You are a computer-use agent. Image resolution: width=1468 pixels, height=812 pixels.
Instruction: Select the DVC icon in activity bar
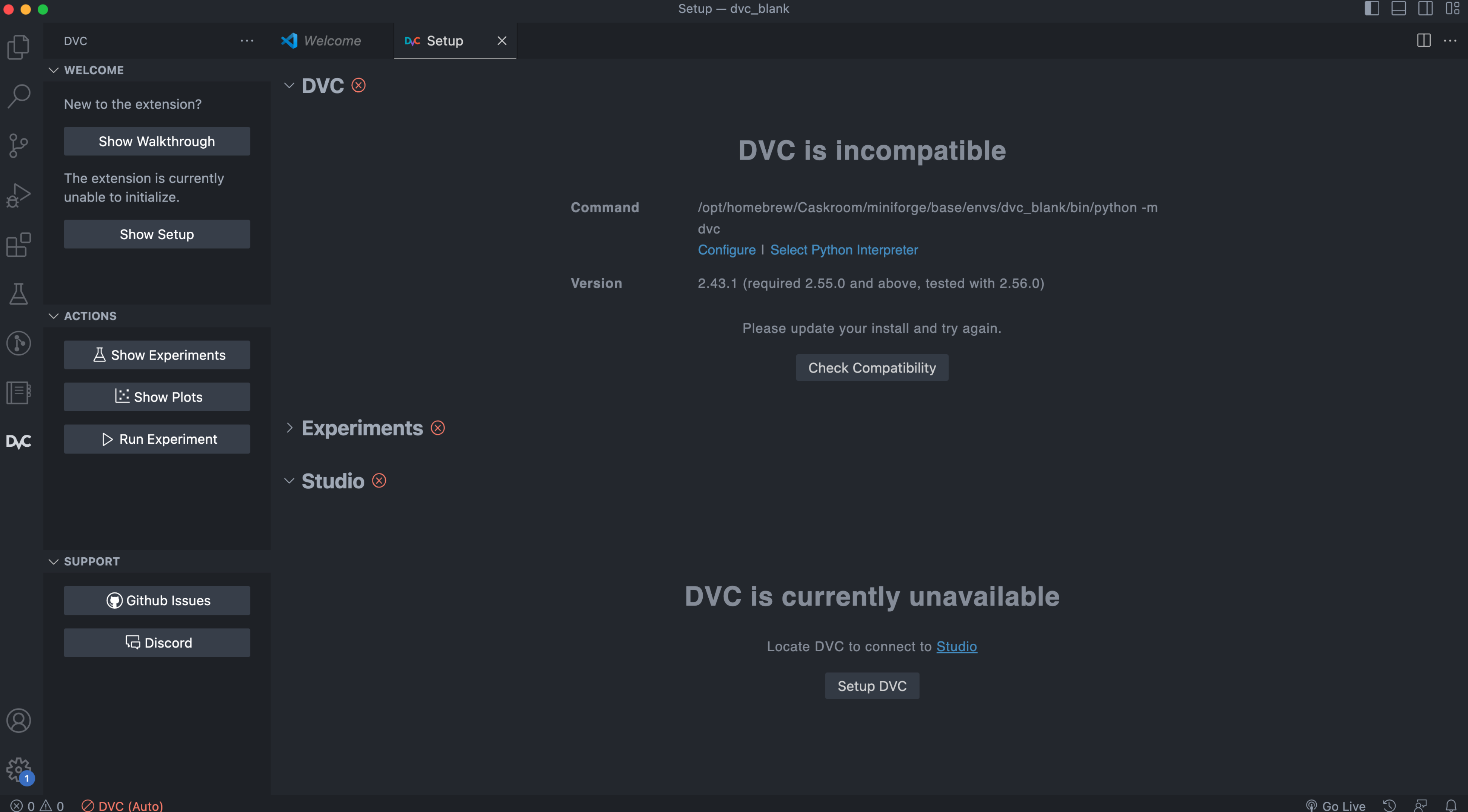coord(19,441)
